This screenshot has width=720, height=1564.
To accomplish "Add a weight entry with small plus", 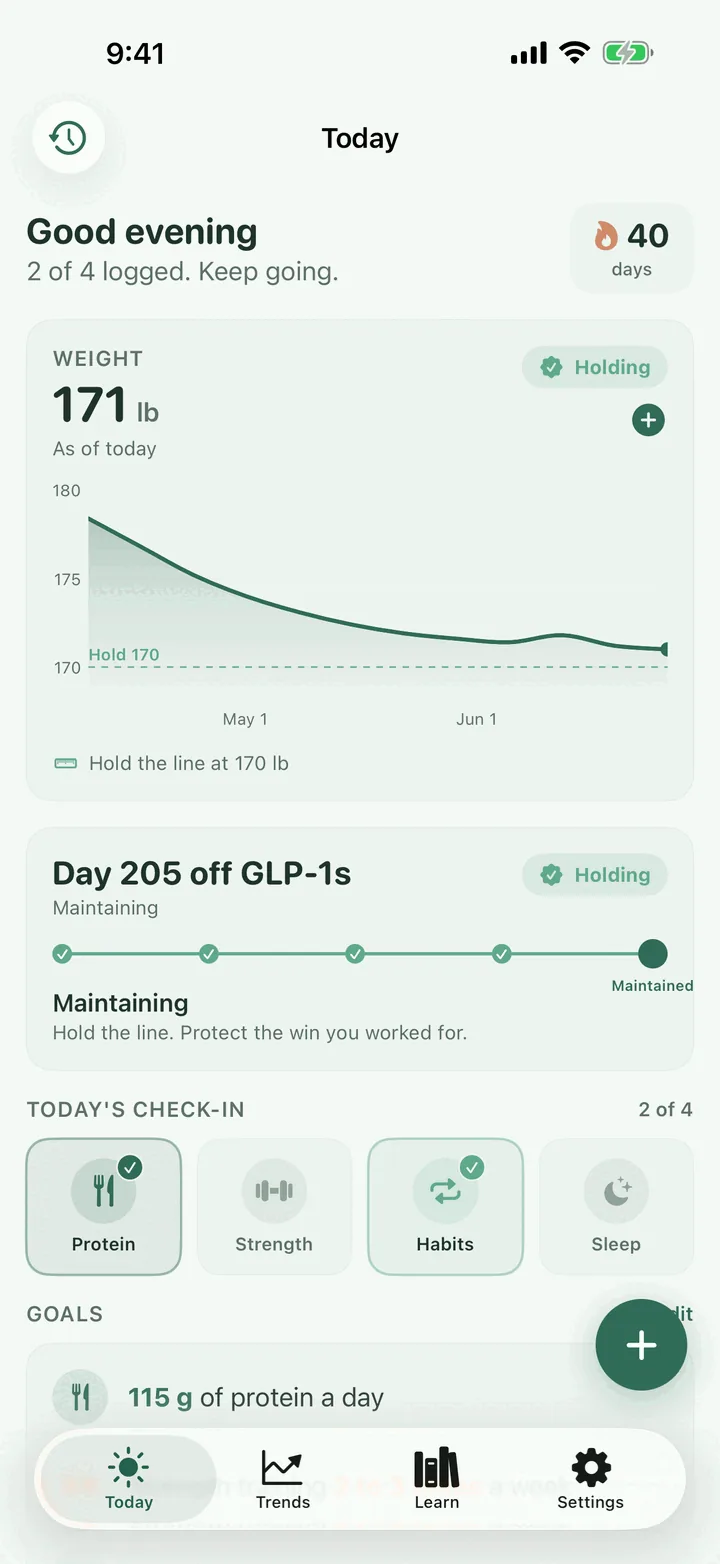I will point(648,420).
